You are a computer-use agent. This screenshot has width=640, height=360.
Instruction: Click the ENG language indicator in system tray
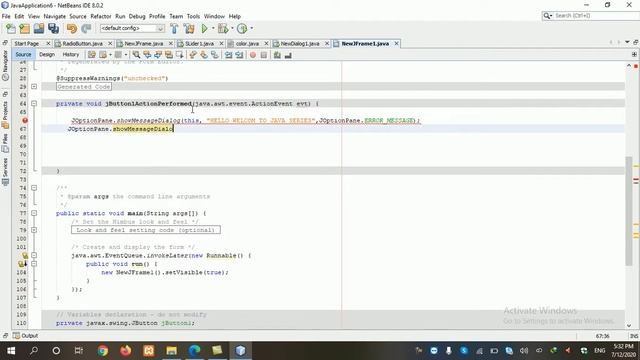pos(599,351)
